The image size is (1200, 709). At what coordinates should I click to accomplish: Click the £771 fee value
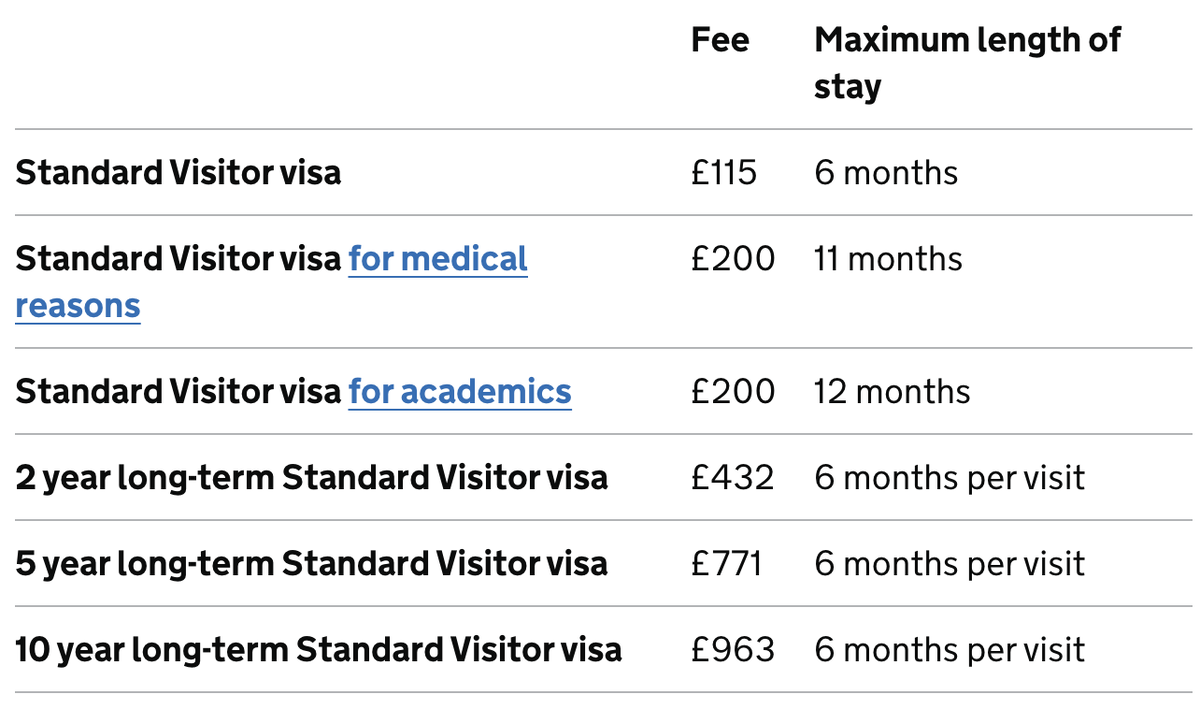point(727,563)
